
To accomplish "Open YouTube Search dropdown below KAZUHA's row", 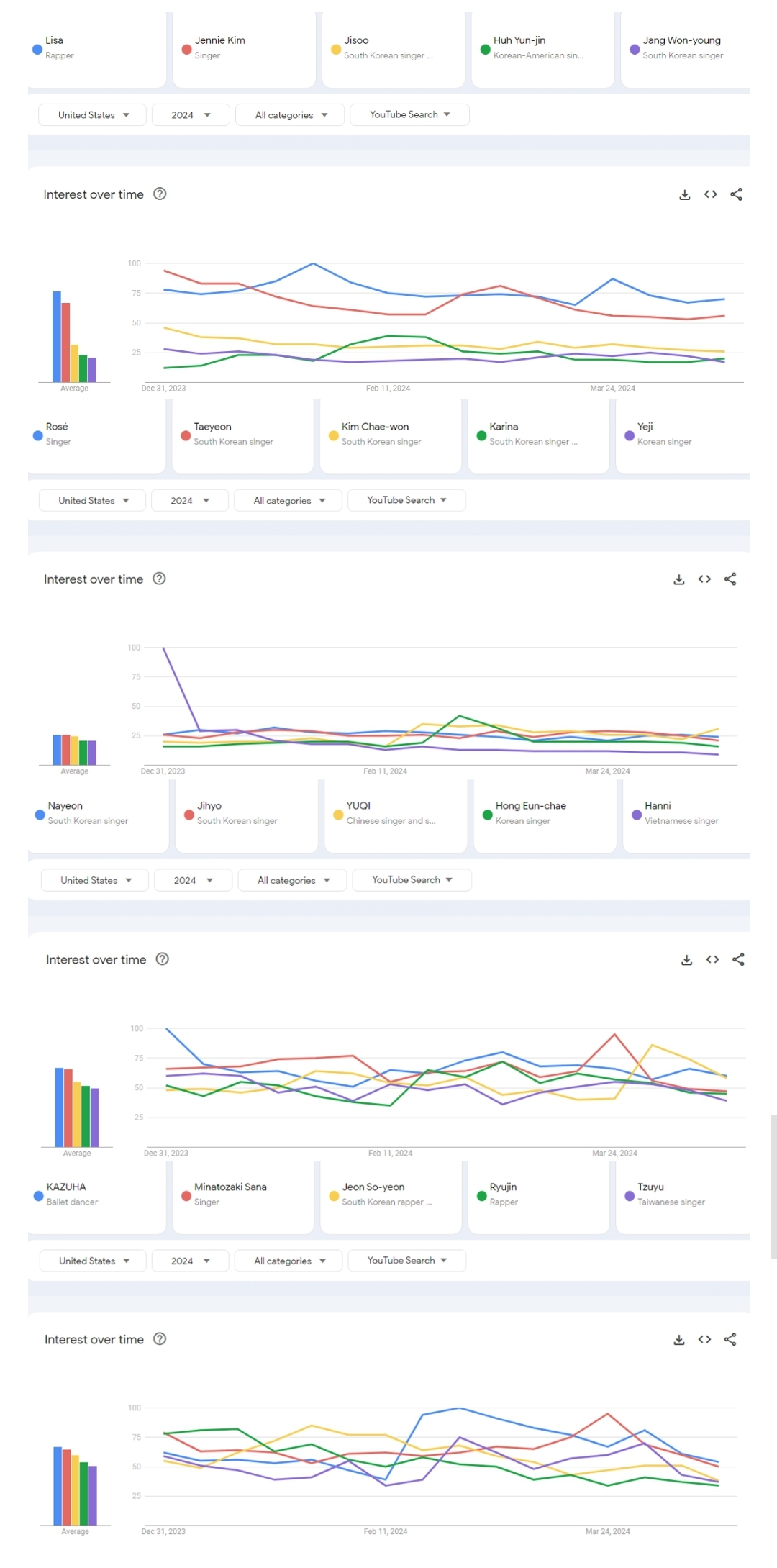I will point(406,1261).
